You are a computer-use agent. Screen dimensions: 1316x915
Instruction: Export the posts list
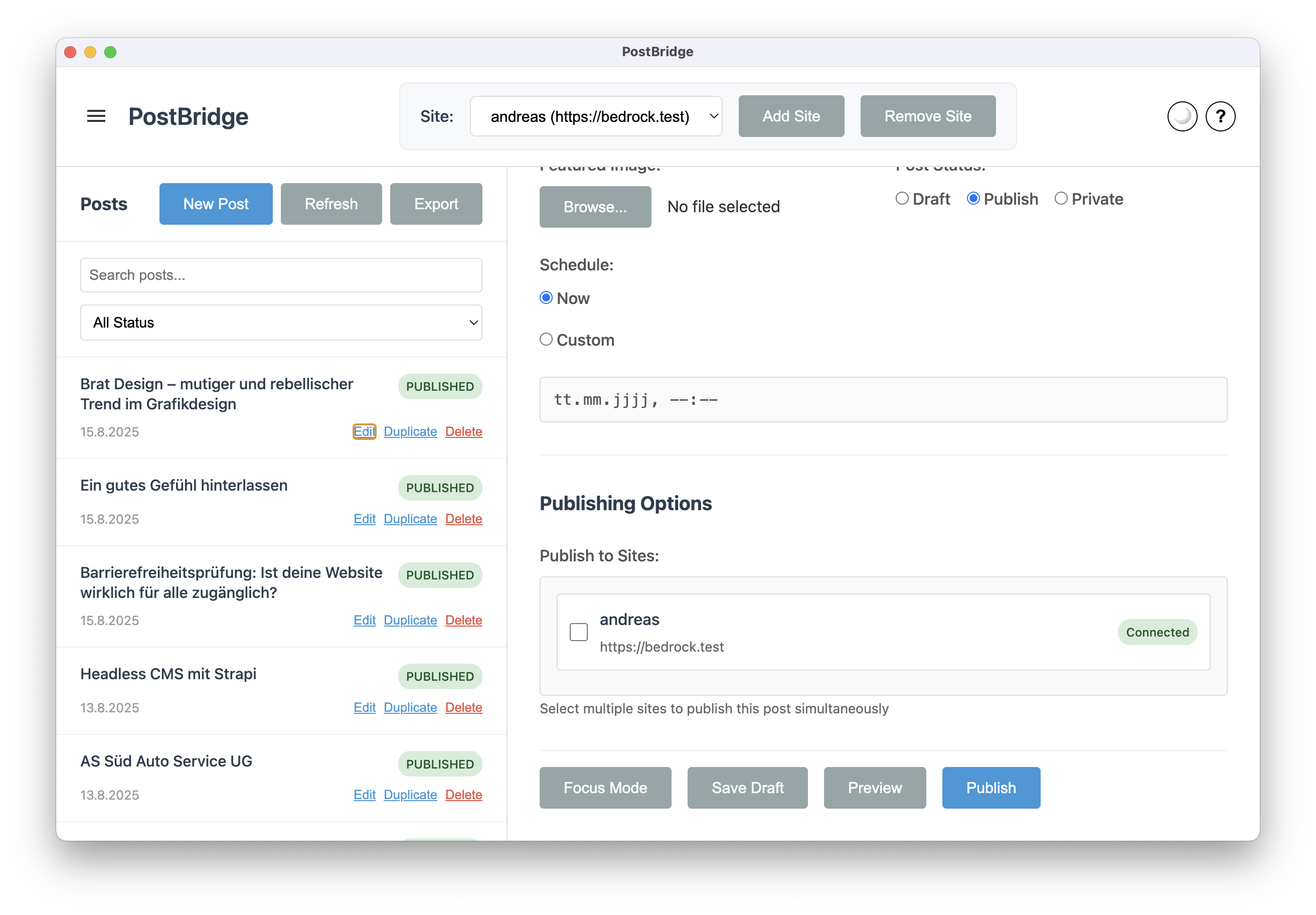coord(436,204)
